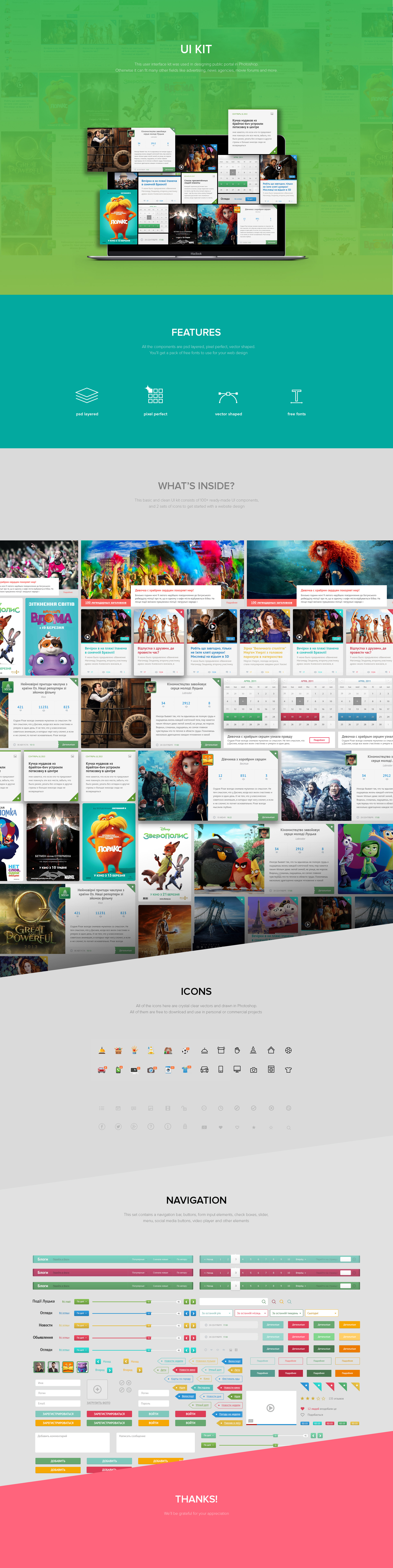
Task: Click the faded question mark help icon
Action: [151, 1127]
